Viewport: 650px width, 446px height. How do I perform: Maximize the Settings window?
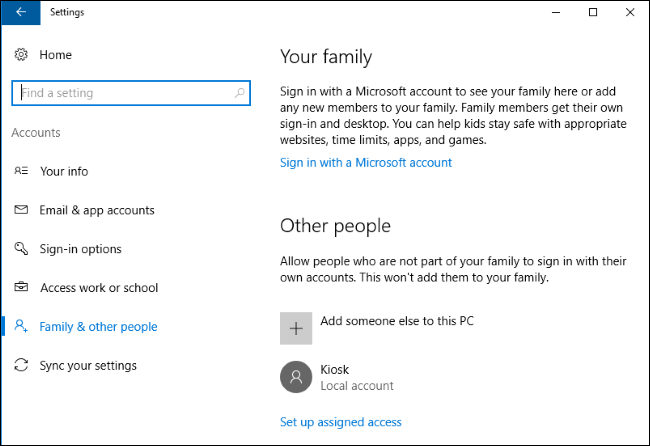click(x=593, y=12)
